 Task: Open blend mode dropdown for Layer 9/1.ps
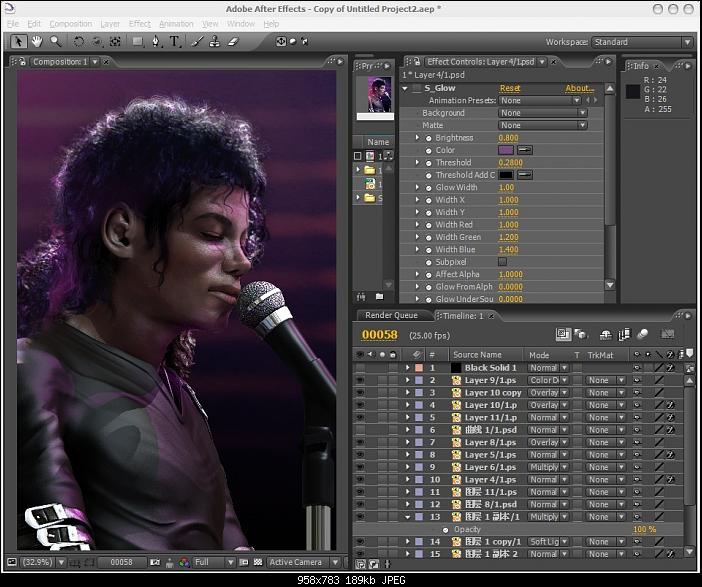(548, 380)
